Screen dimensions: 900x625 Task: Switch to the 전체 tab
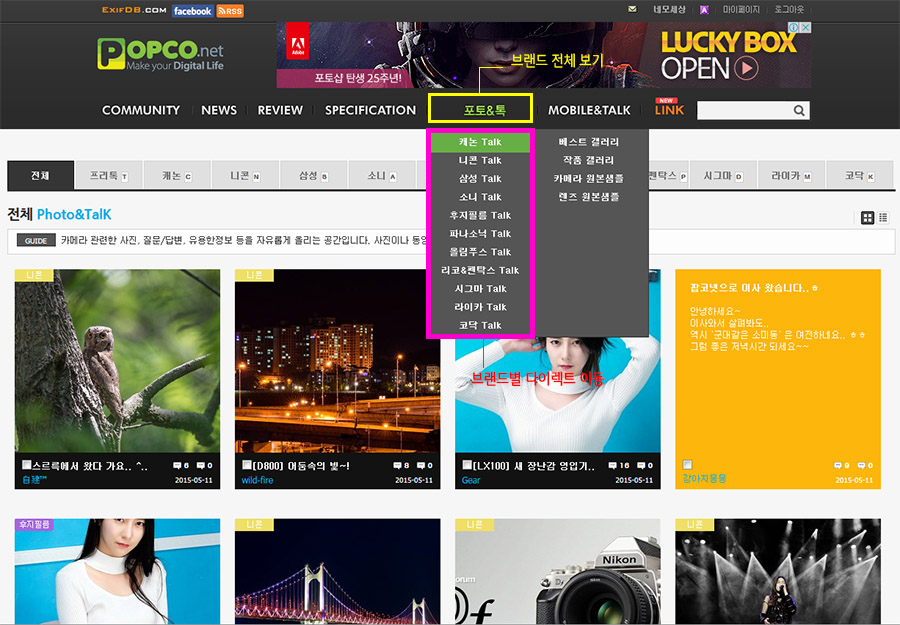click(x=41, y=175)
